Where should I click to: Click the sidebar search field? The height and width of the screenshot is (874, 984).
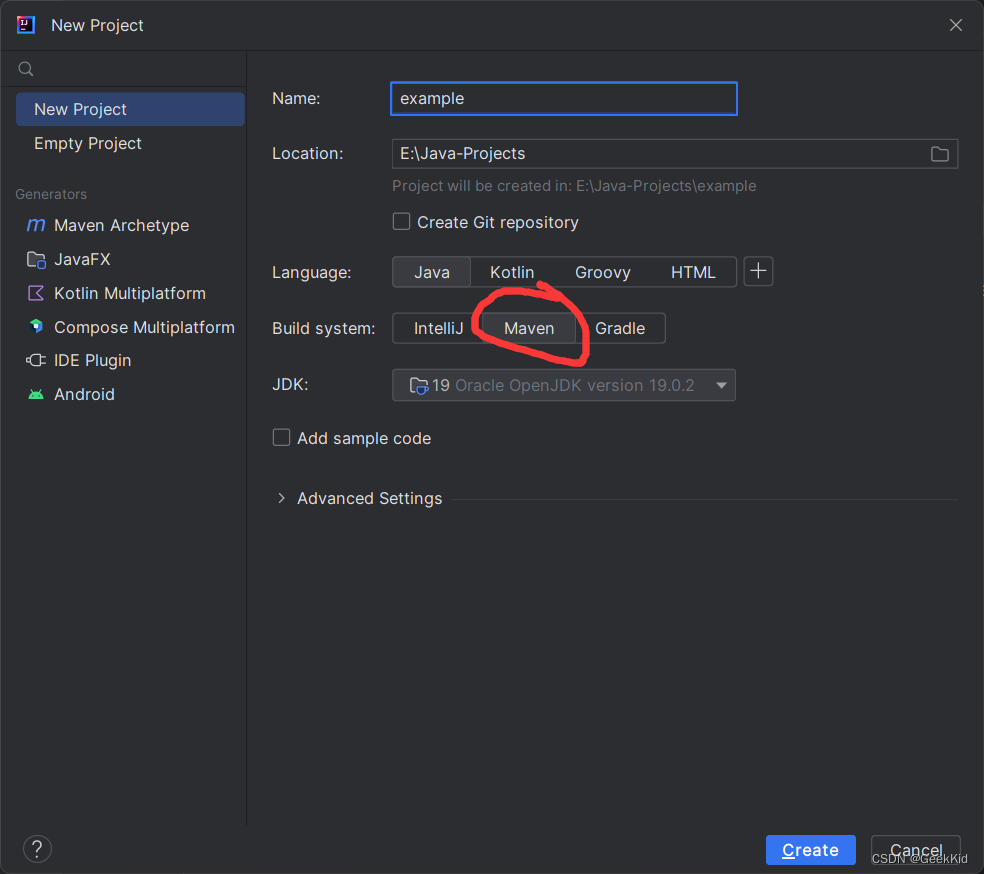click(124, 69)
